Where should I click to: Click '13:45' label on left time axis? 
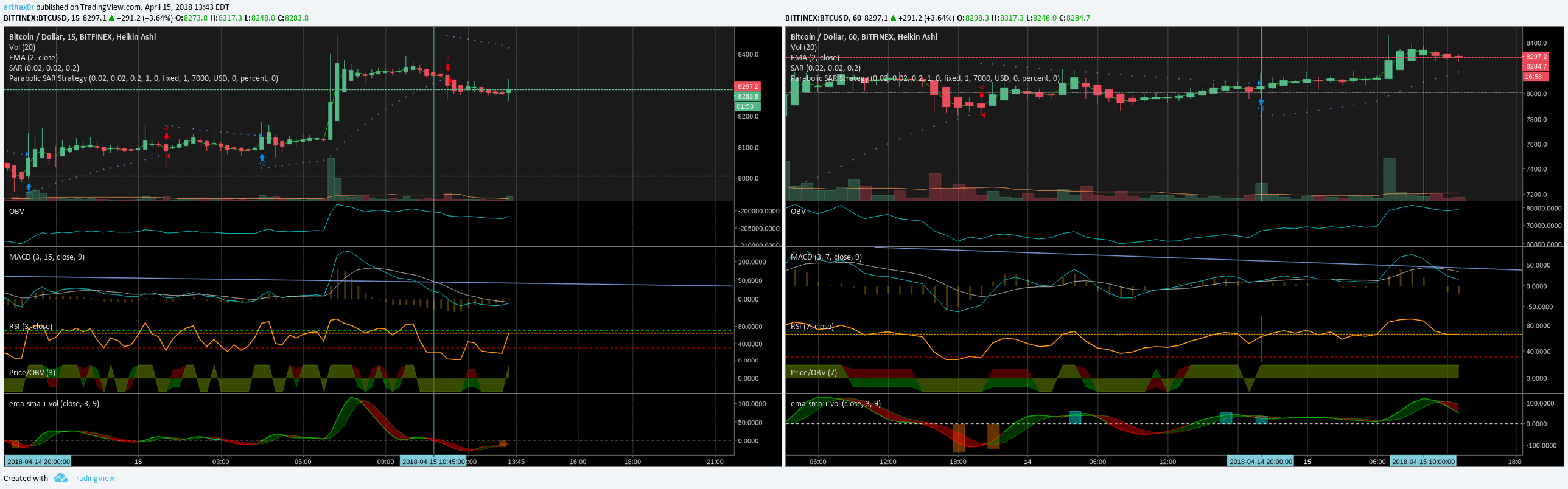[x=516, y=462]
